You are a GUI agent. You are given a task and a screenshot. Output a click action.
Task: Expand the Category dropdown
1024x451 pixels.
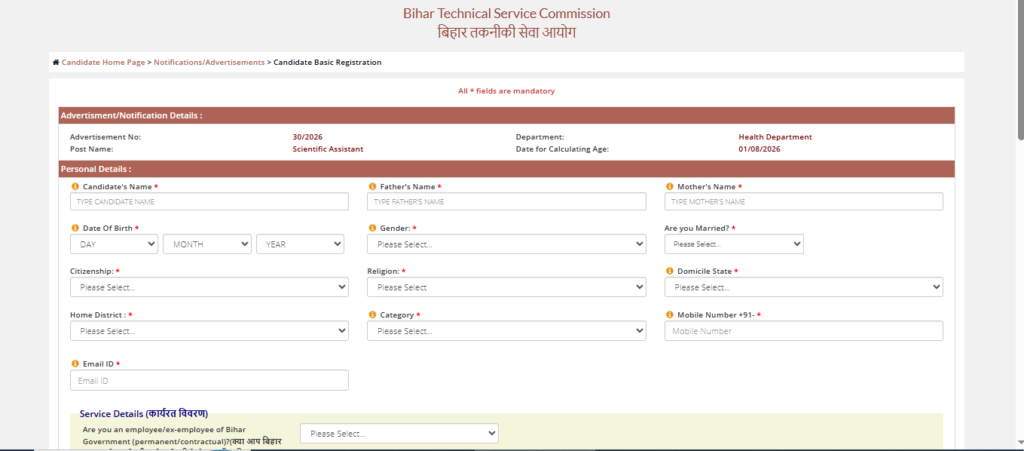507,331
